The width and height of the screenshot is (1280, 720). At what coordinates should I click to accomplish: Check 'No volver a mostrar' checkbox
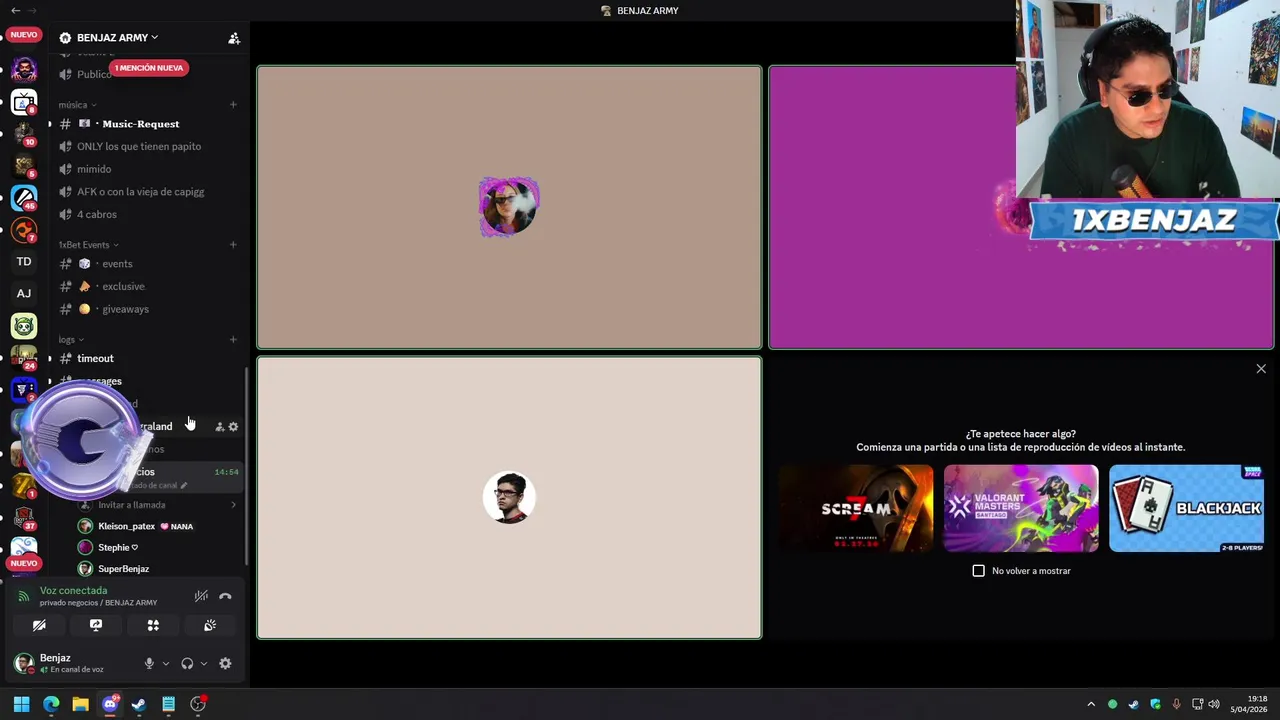point(979,571)
